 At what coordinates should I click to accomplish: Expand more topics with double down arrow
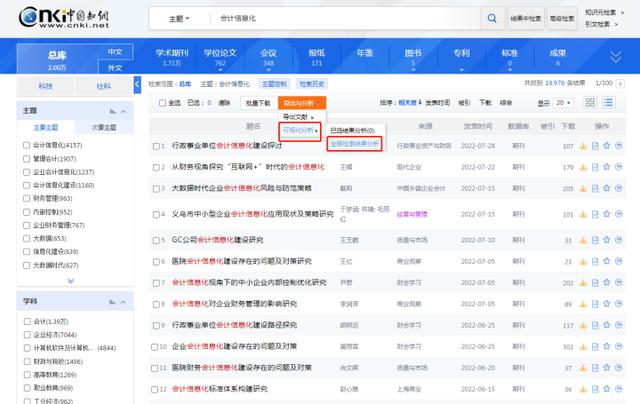tap(71, 281)
